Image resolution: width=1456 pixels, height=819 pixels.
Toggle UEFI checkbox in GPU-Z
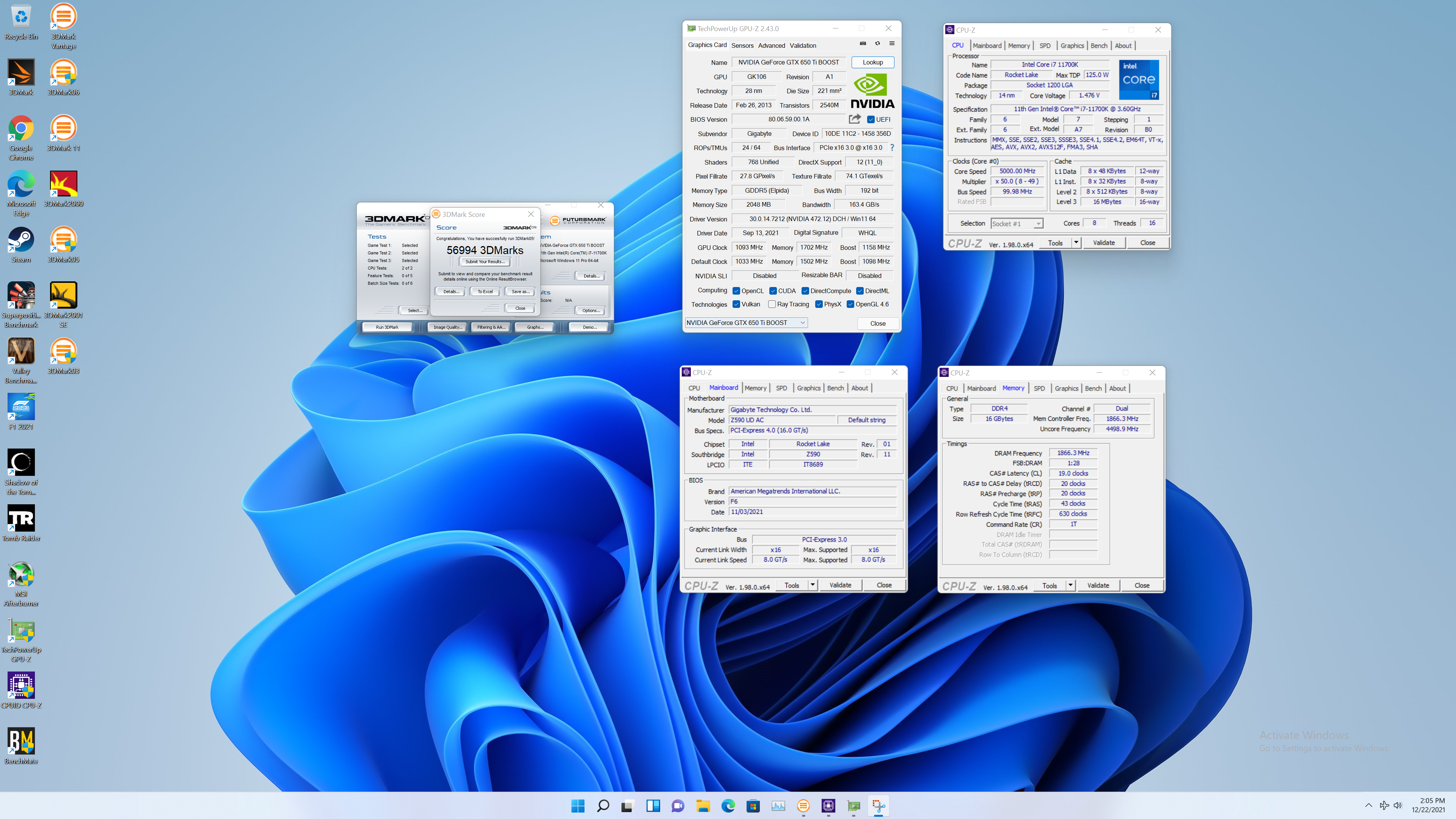[871, 119]
